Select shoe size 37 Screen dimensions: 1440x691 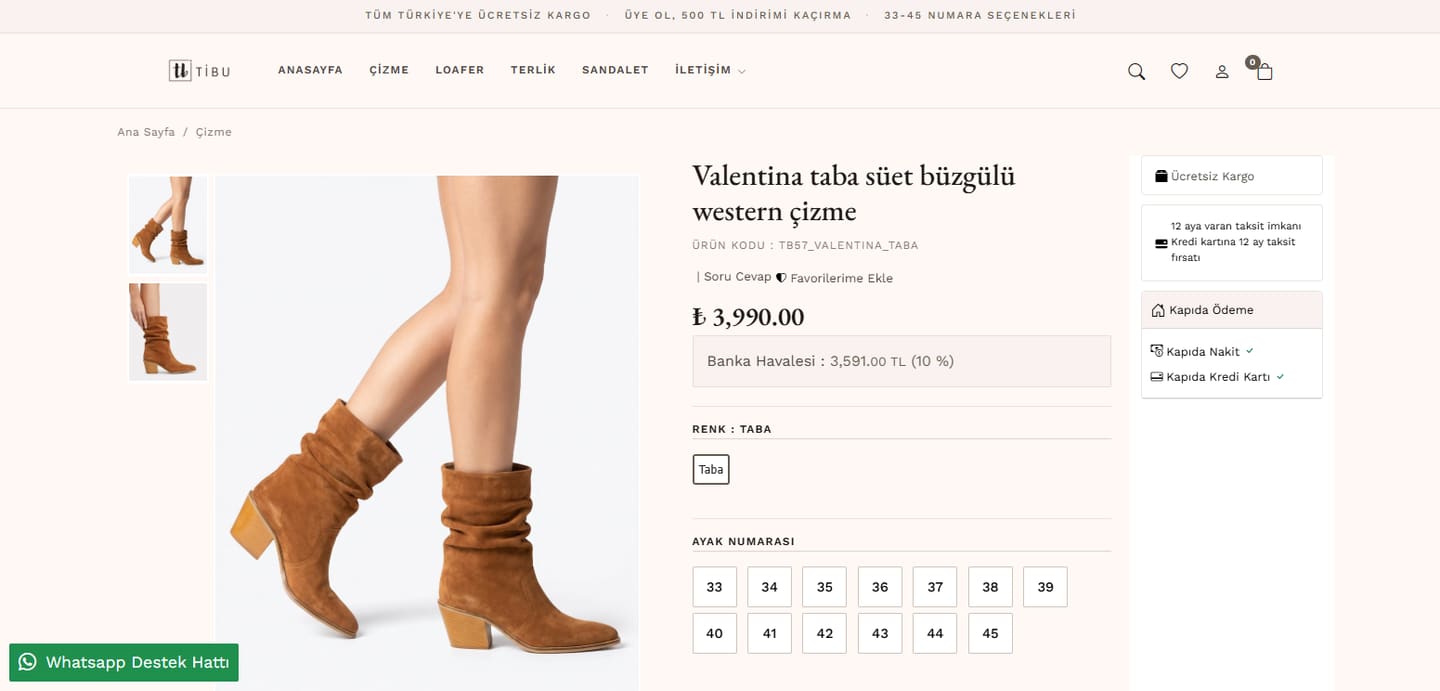[935, 587]
